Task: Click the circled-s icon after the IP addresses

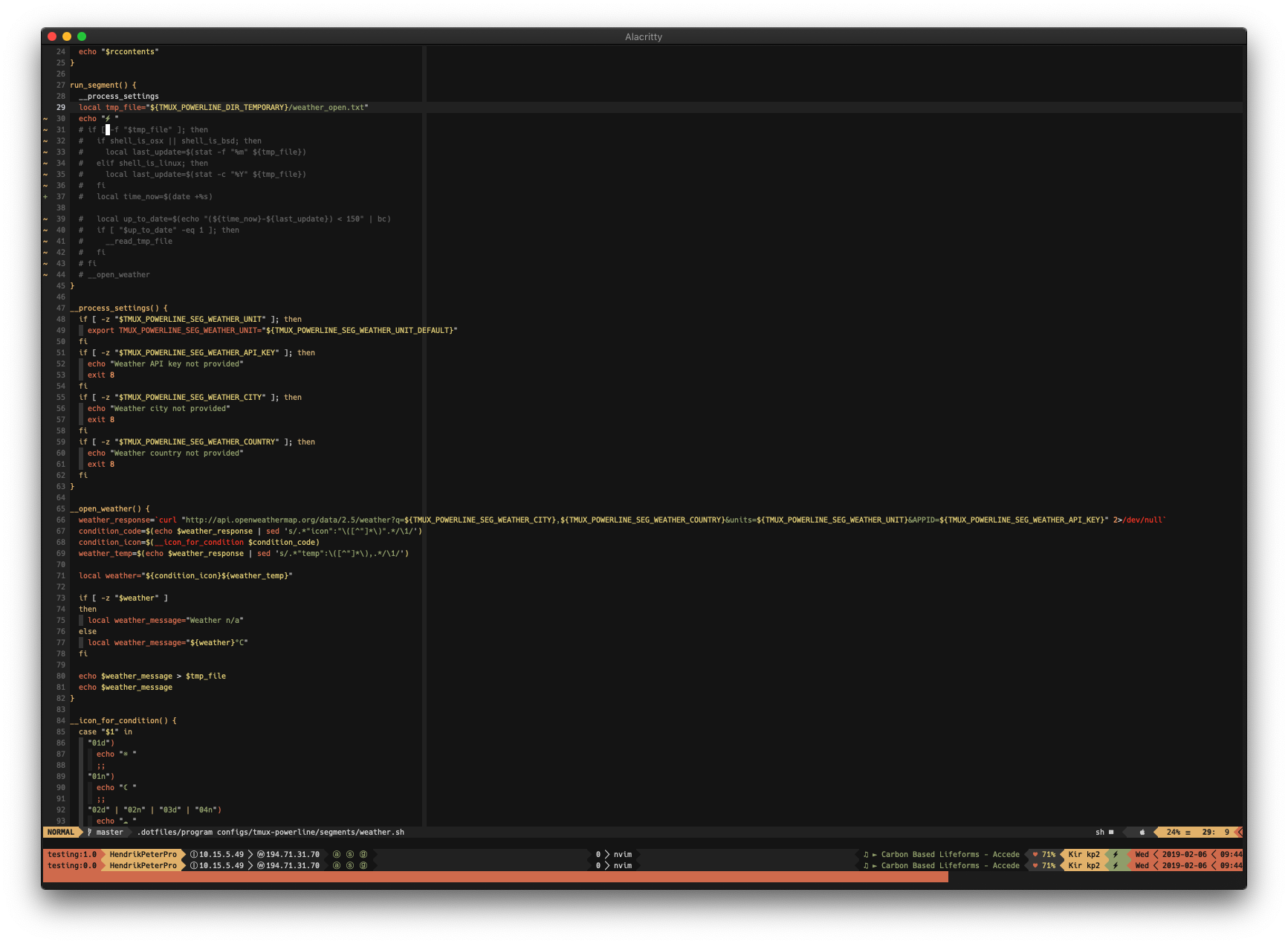Action: tap(349, 853)
